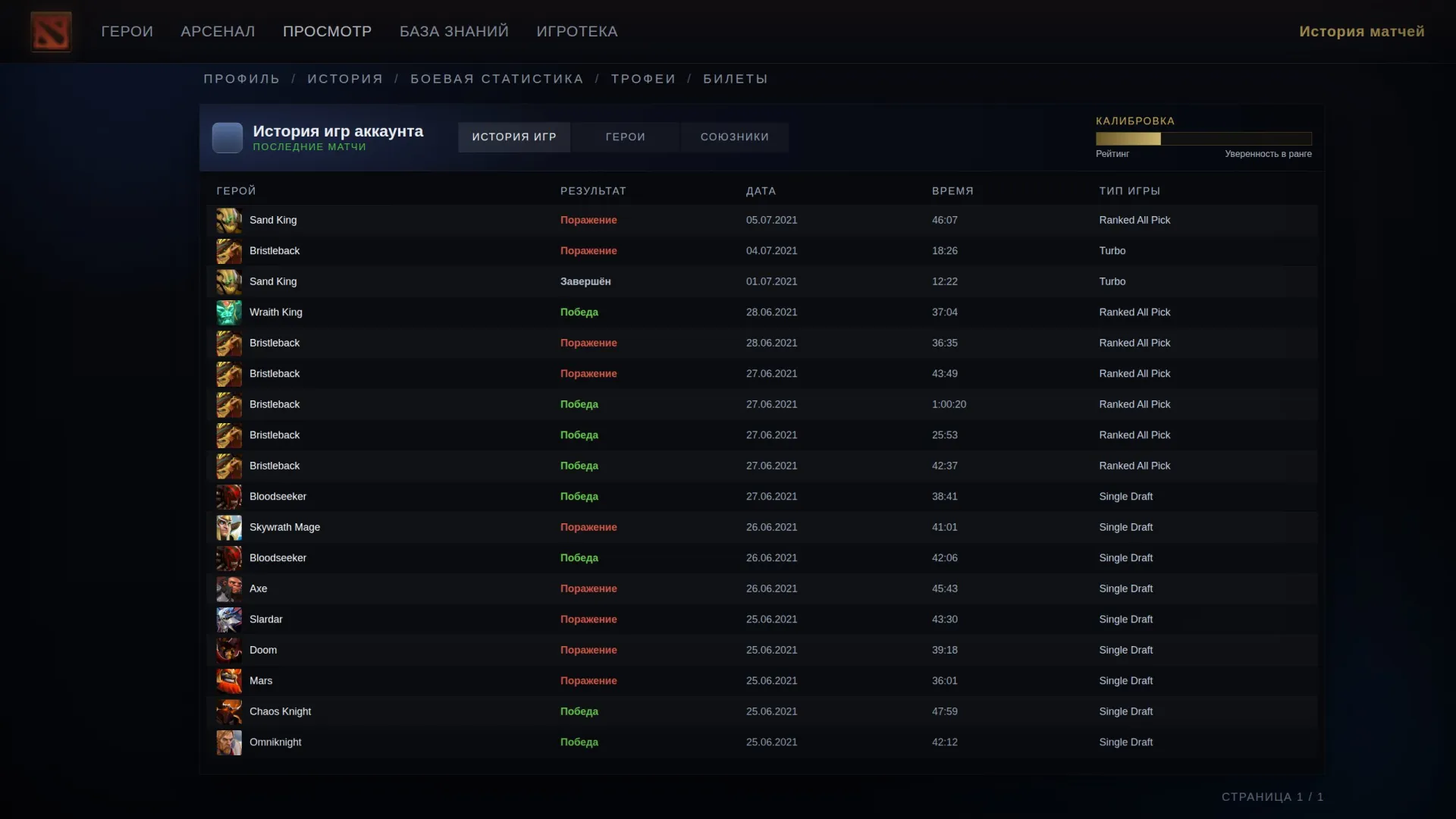The height and width of the screenshot is (819, 1456).
Task: Click the Dota 2 logo icon
Action: 51,31
